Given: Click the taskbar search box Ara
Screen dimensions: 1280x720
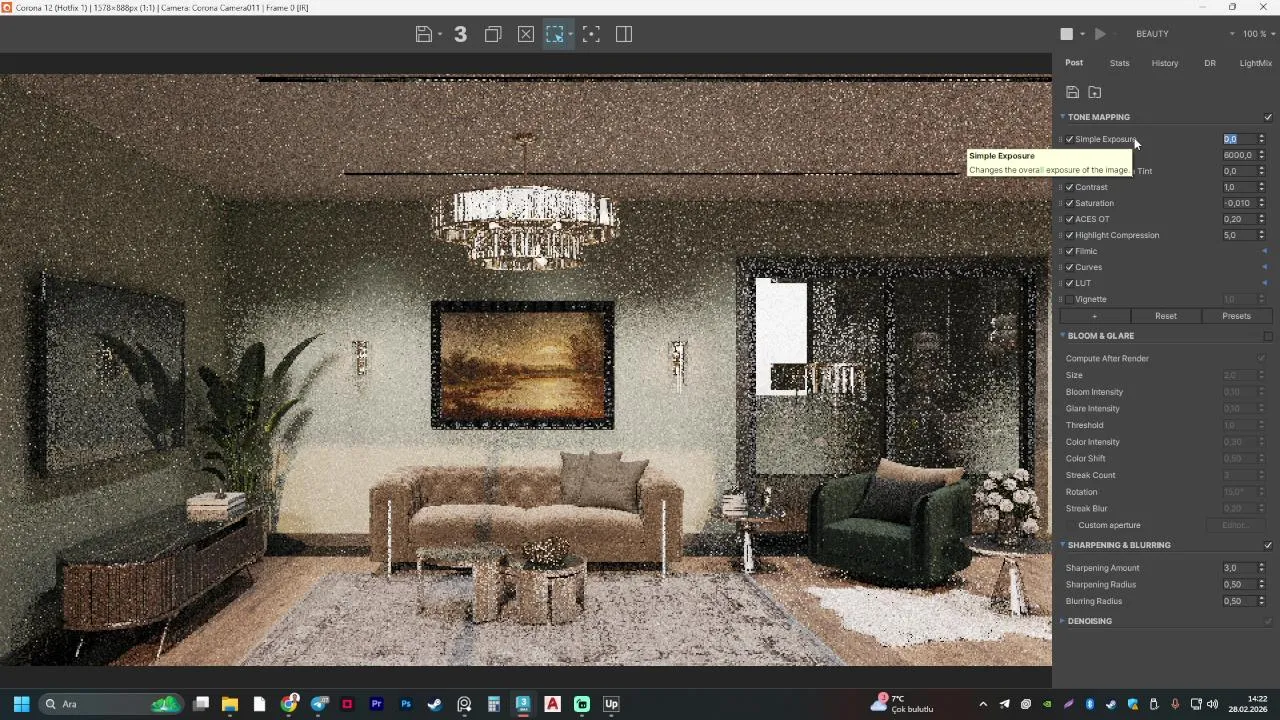Looking at the screenshot, I should [112, 704].
